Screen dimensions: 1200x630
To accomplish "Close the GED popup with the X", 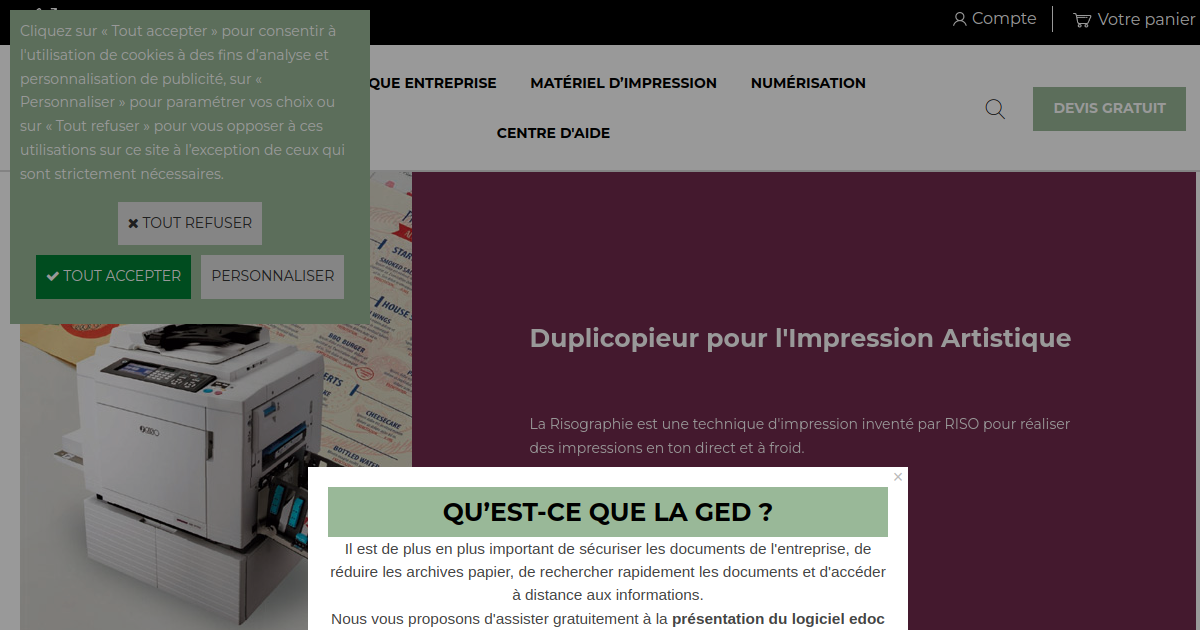I will 898,477.
